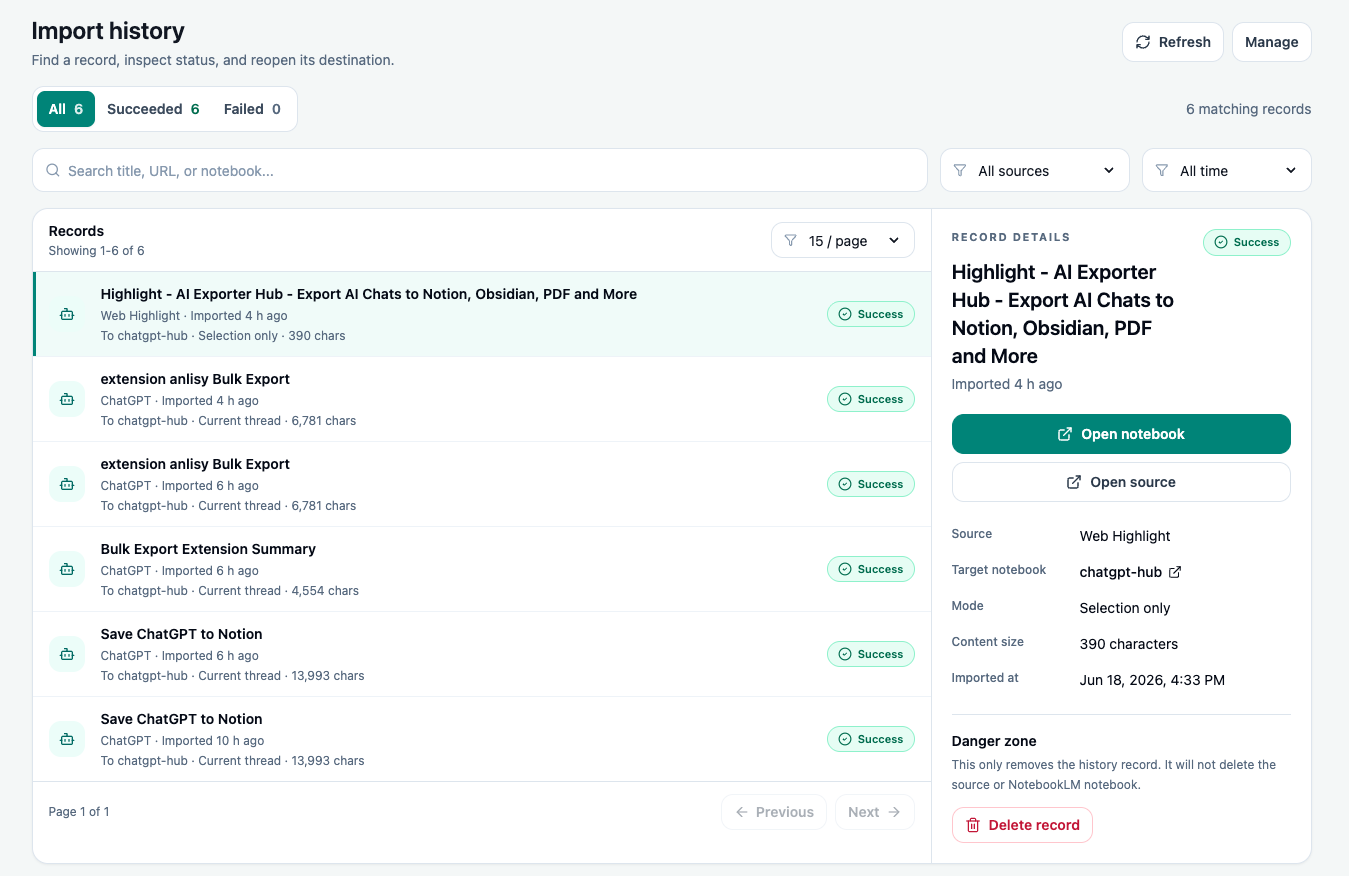This screenshot has height=876, width=1349.
Task: Go to the Next page
Action: pyautogui.click(x=874, y=812)
